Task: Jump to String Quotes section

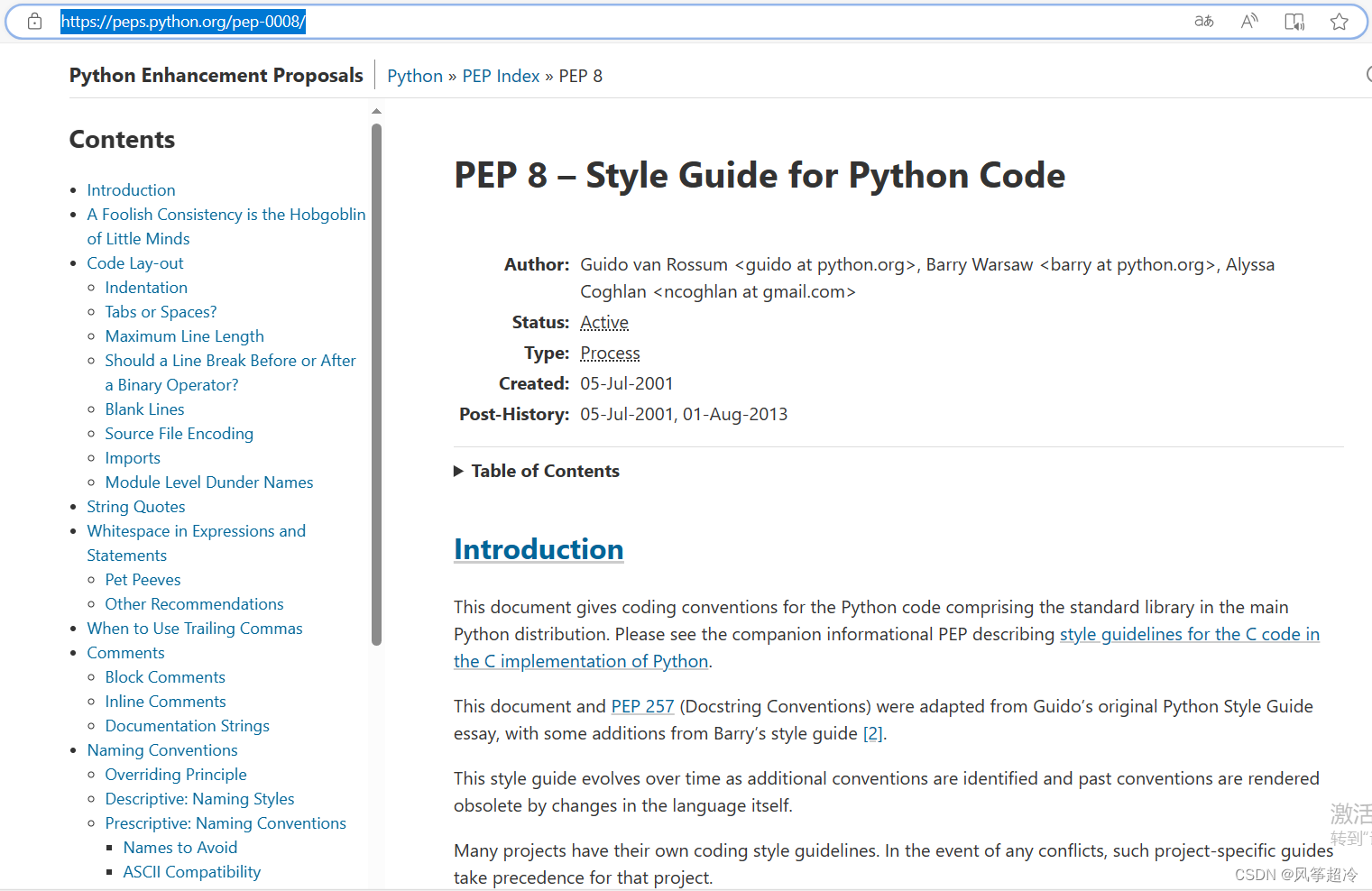Action: 136,507
